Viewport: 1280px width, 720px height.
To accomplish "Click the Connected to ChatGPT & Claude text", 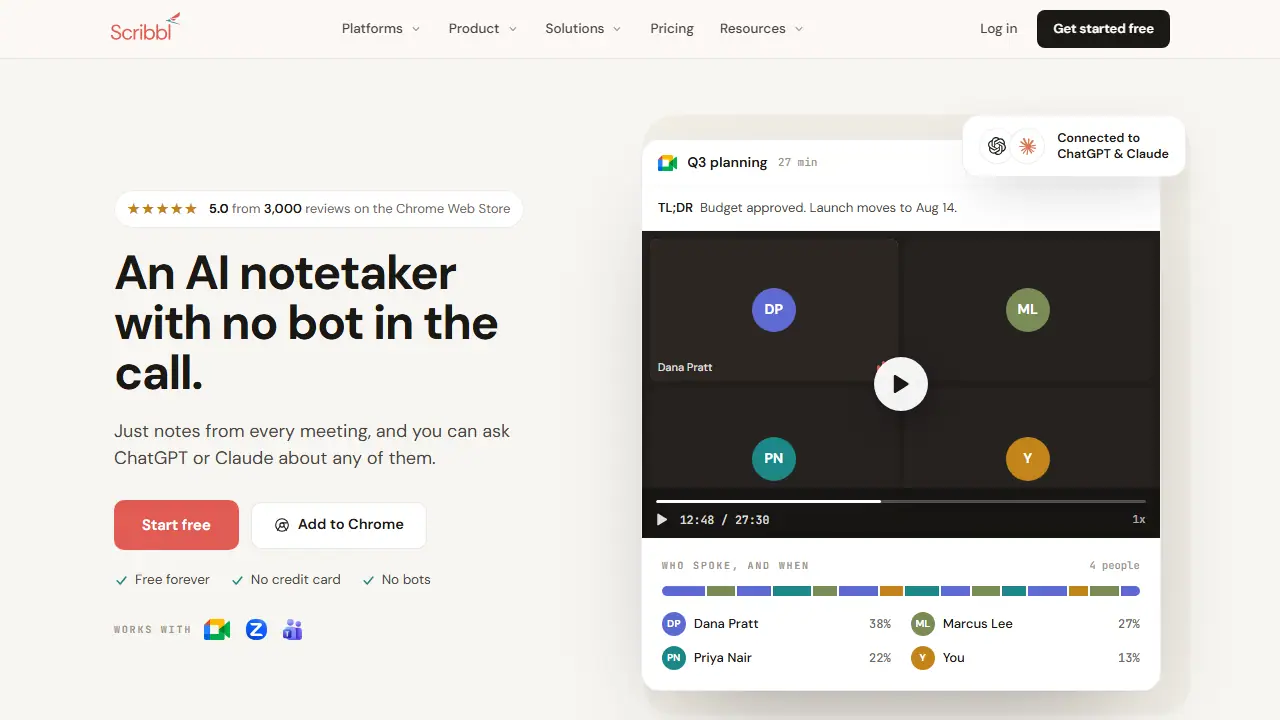I will (1113, 146).
